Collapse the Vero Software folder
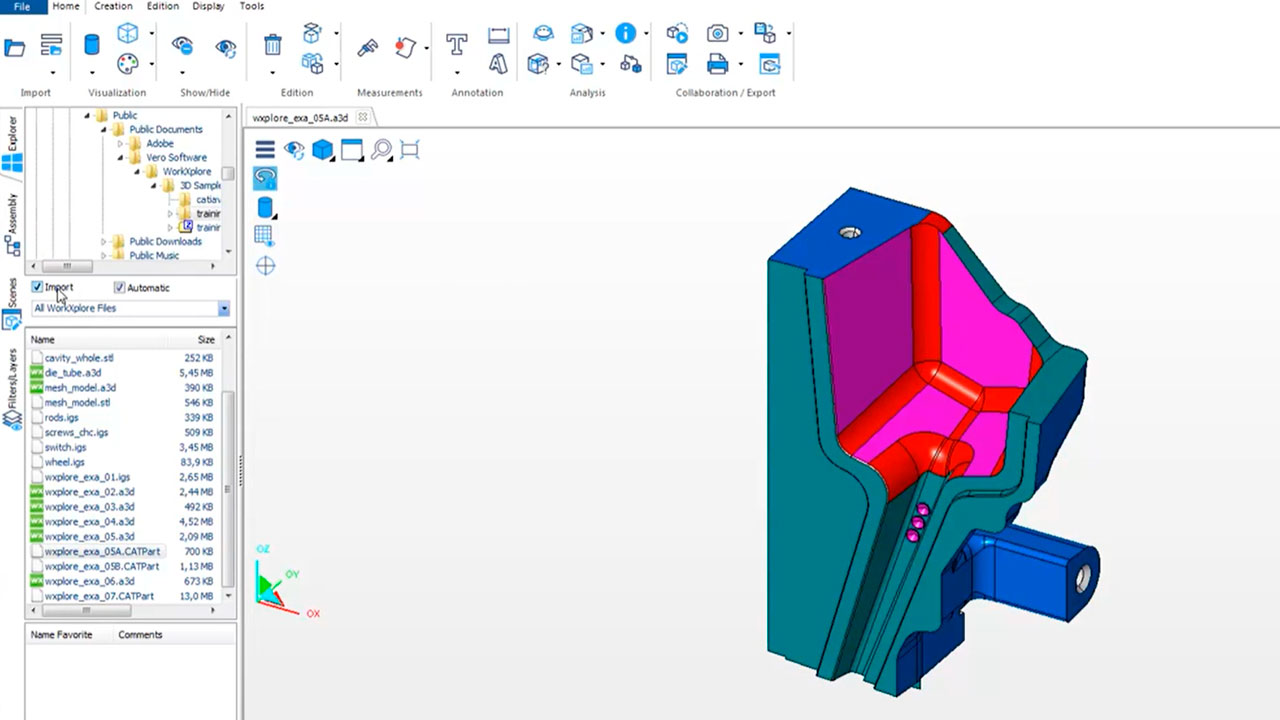 click(x=121, y=158)
